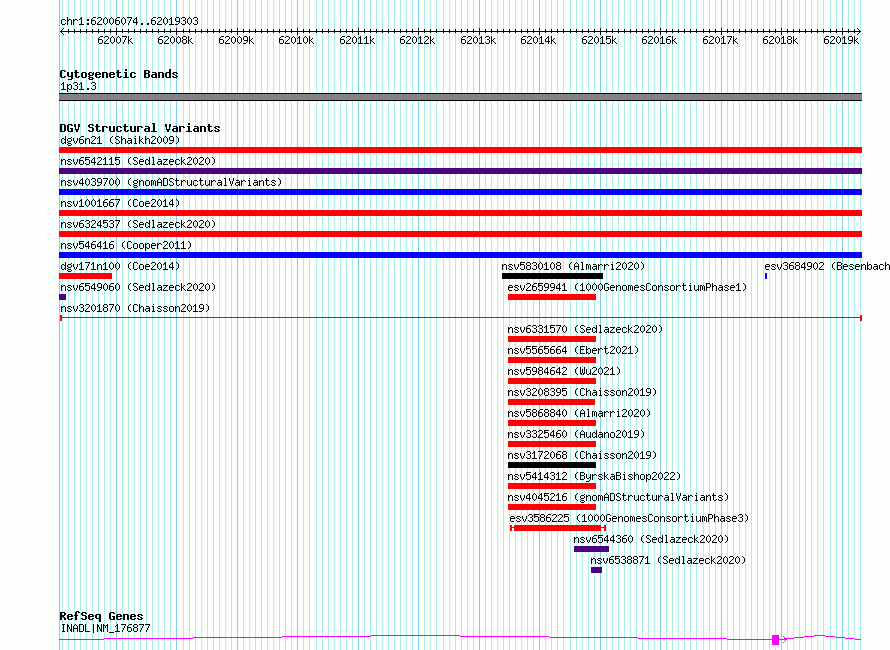
Task: Click the DGV Structural Variants track title
Action: coord(140,128)
